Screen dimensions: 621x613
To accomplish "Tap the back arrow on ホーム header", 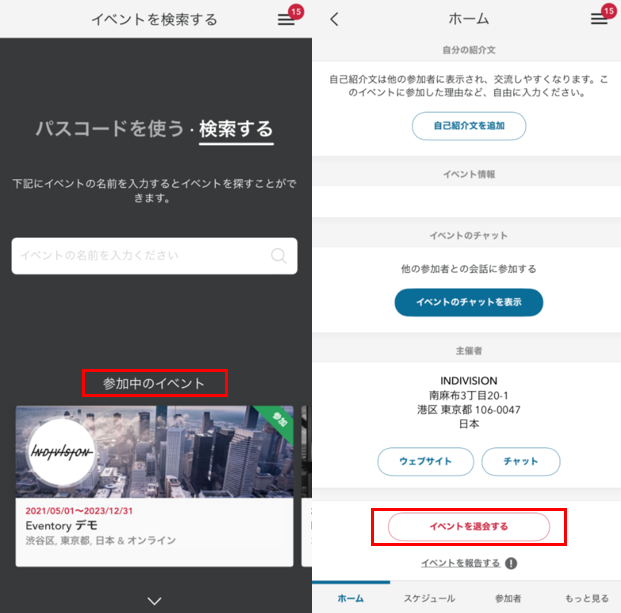I will 335,19.
